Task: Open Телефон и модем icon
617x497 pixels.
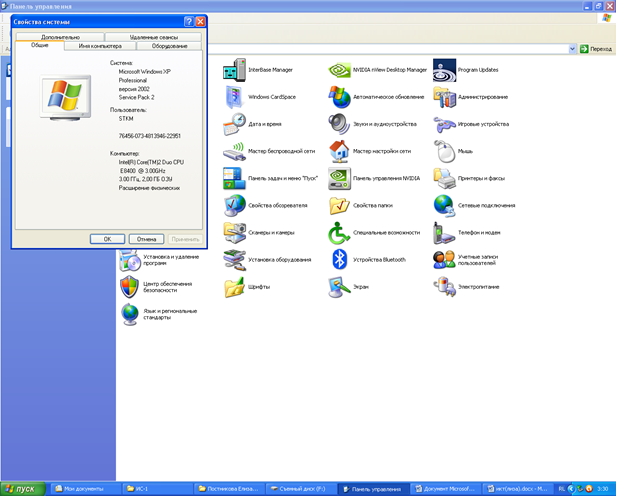Action: [445, 233]
